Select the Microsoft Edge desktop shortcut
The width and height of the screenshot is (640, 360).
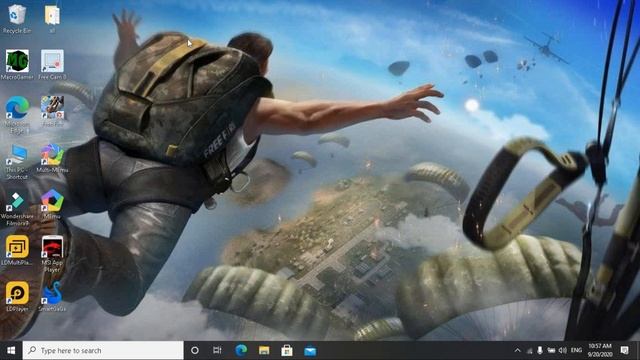pos(17,115)
